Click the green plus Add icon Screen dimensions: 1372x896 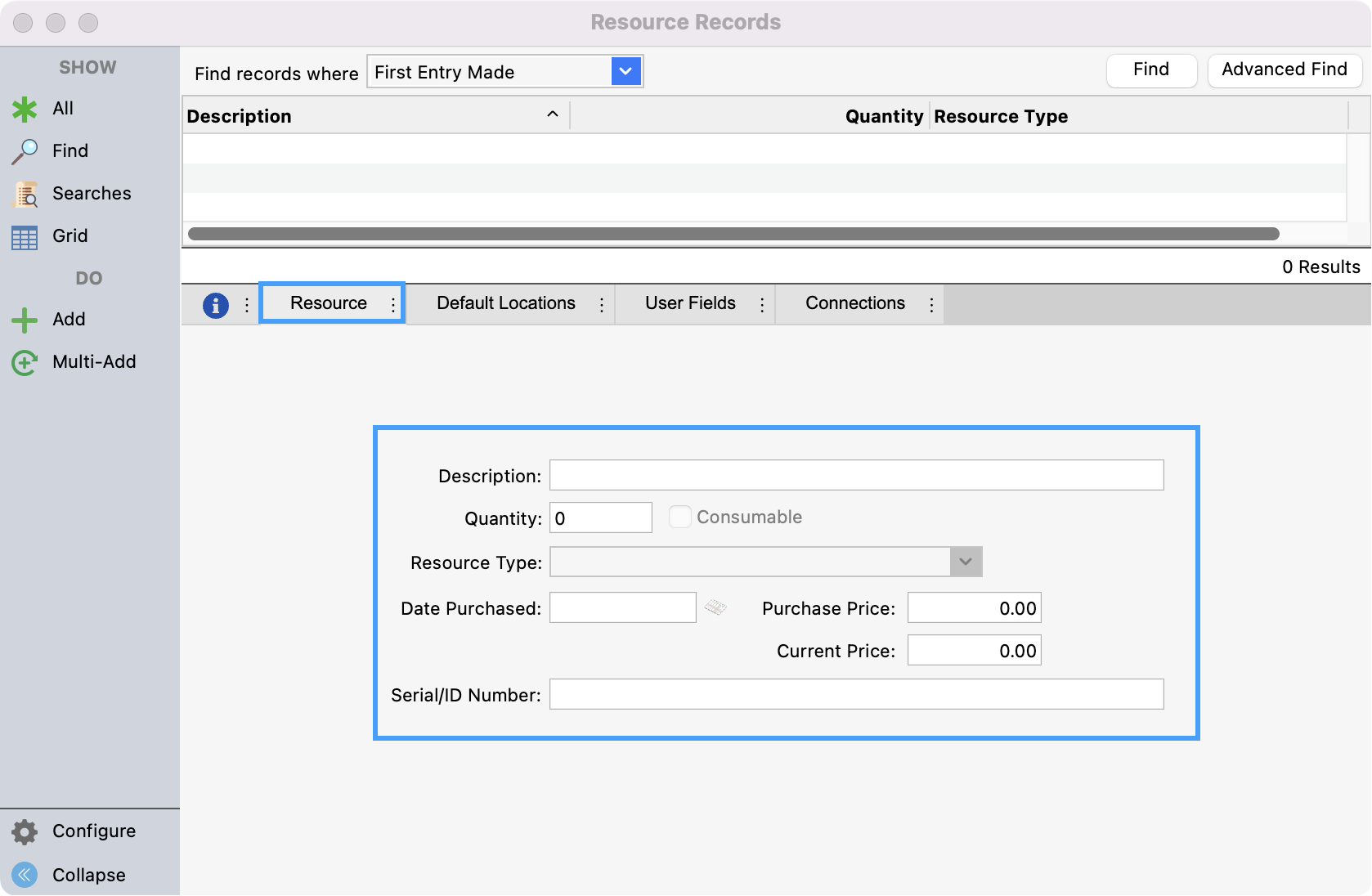click(25, 320)
